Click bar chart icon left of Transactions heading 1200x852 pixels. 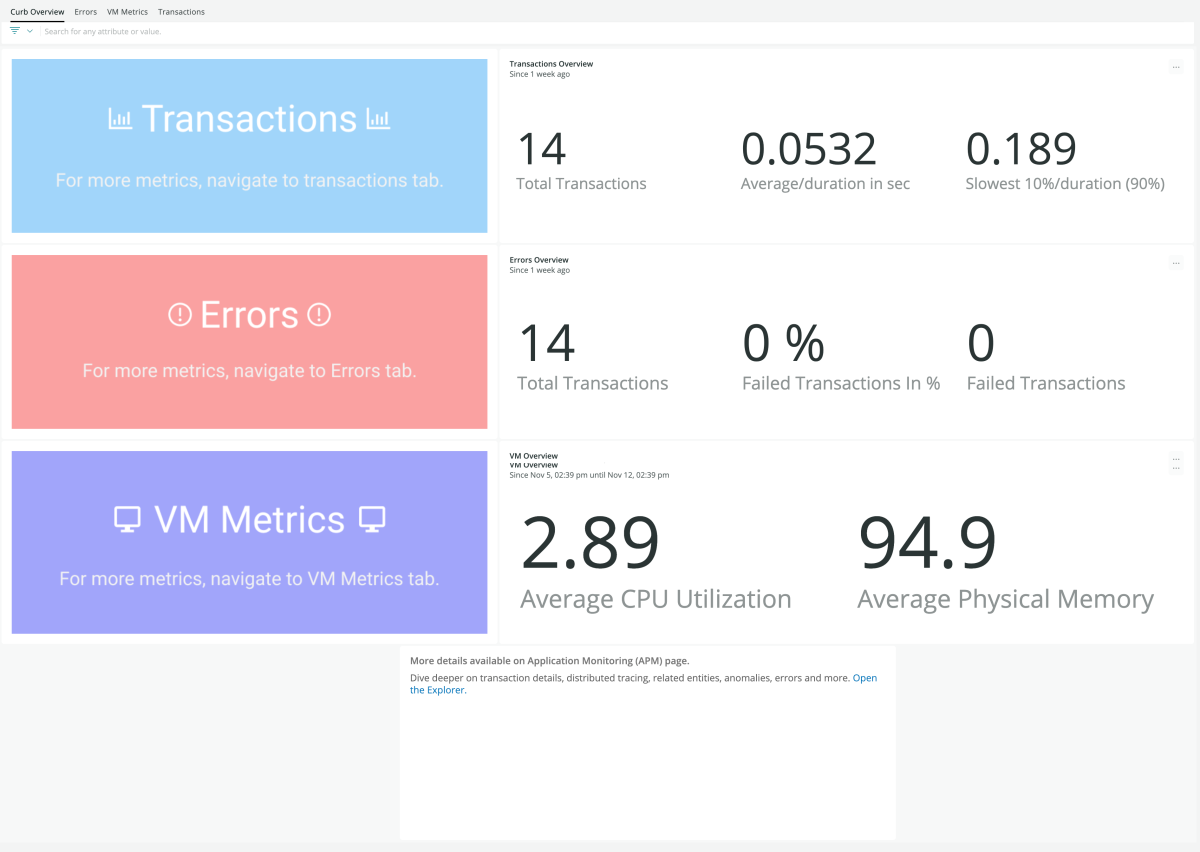click(x=120, y=119)
